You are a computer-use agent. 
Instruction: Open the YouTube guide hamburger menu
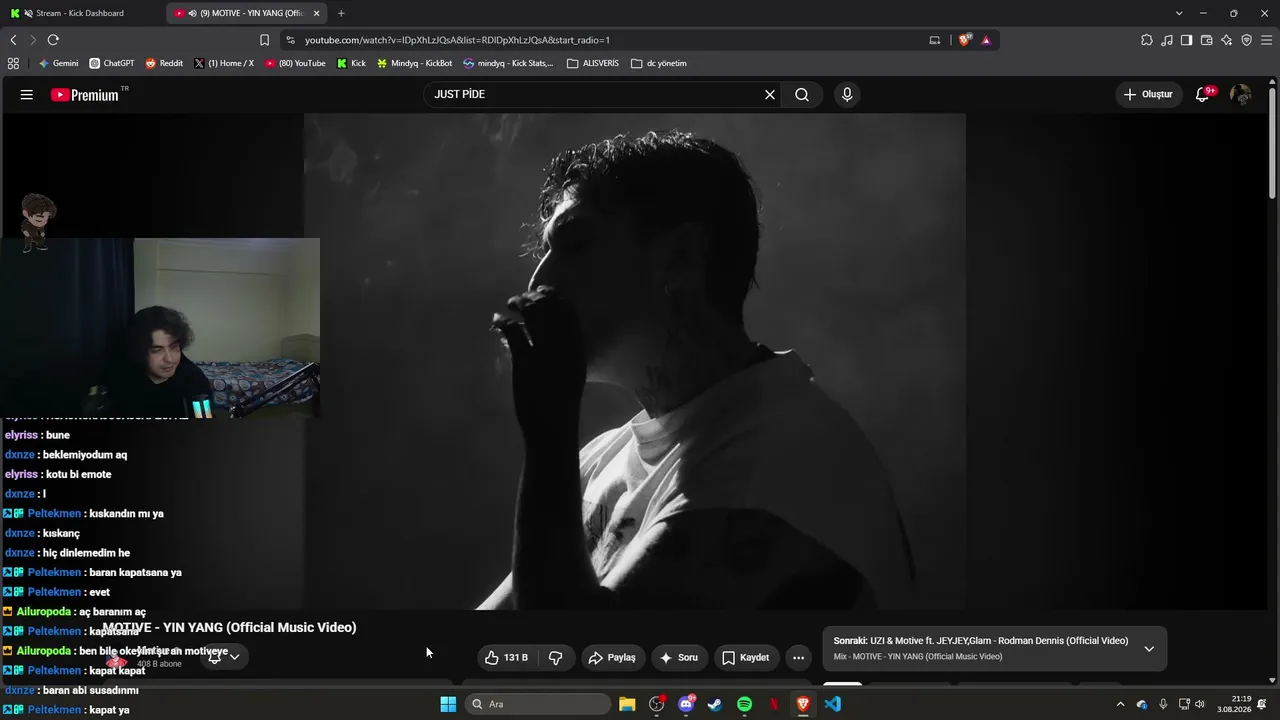pyautogui.click(x=27, y=95)
